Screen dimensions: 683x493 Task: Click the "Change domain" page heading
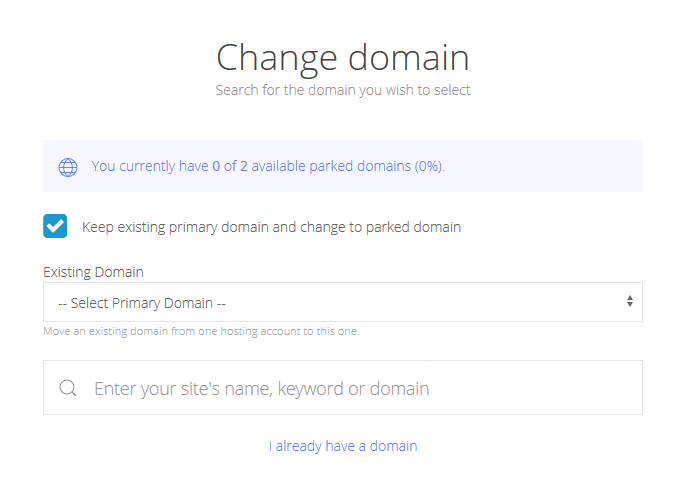coord(343,57)
